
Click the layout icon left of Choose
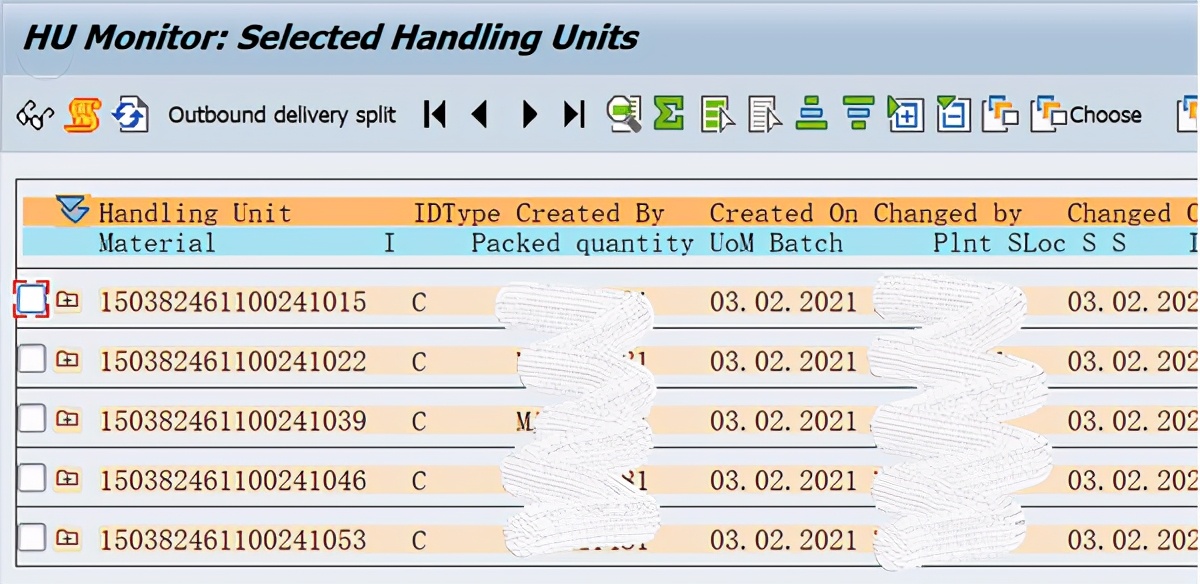pos(1000,114)
